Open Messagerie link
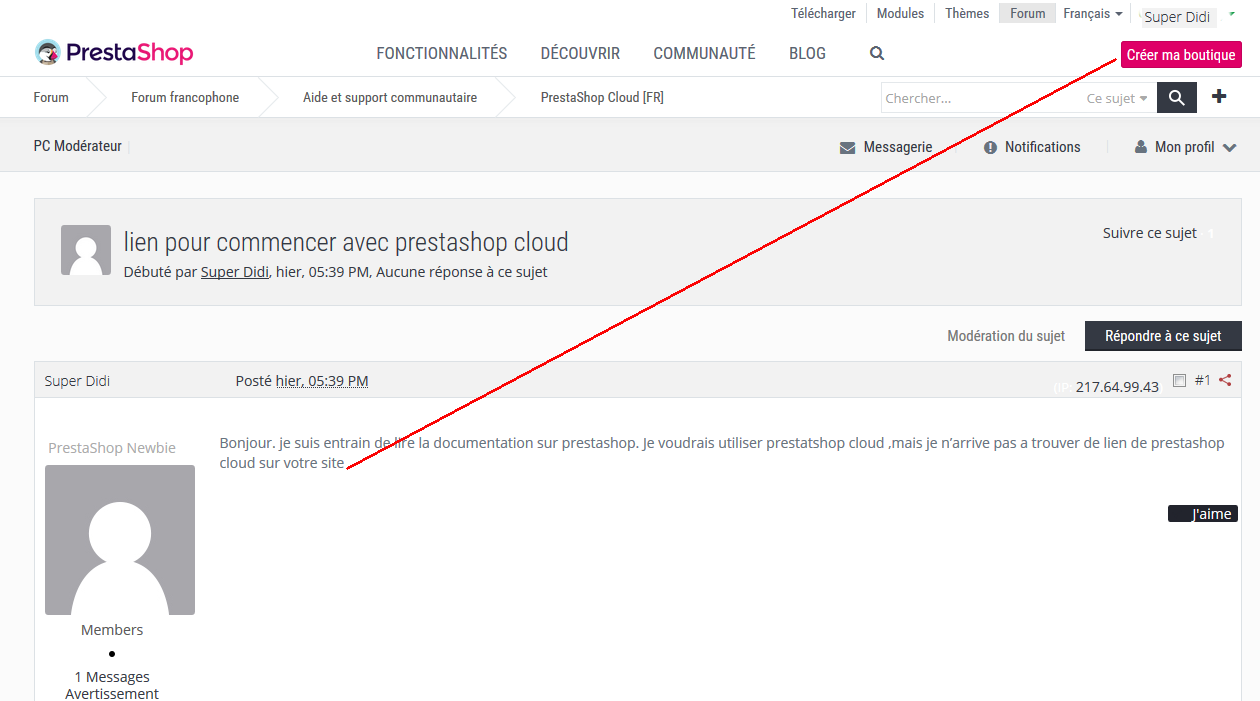 898,147
